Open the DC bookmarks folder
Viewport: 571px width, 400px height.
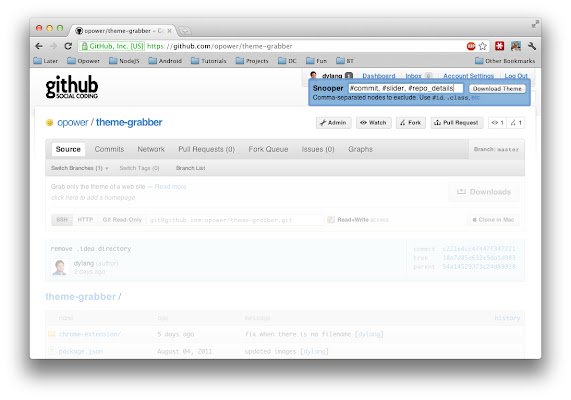287,61
